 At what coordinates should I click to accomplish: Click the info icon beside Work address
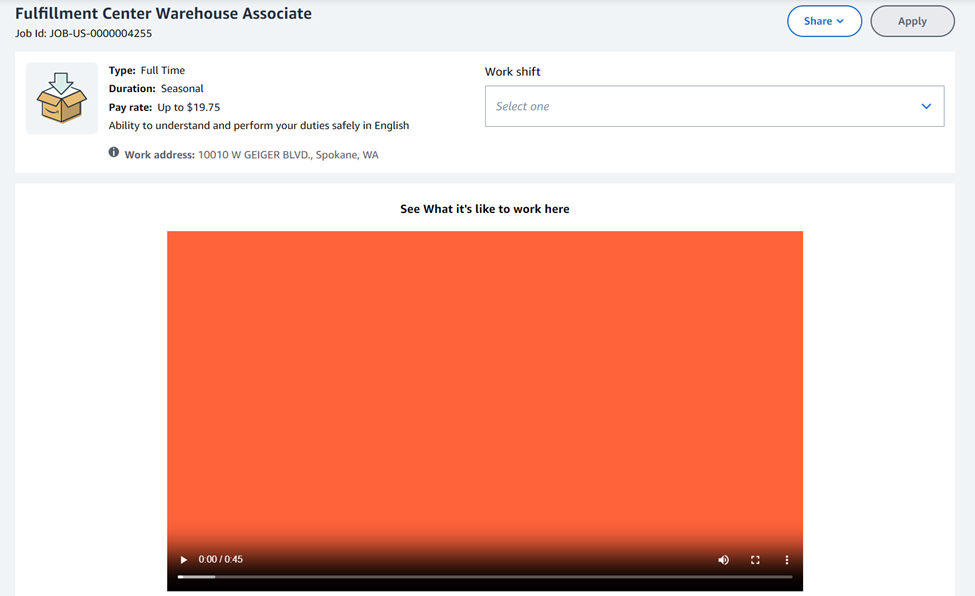(x=114, y=153)
